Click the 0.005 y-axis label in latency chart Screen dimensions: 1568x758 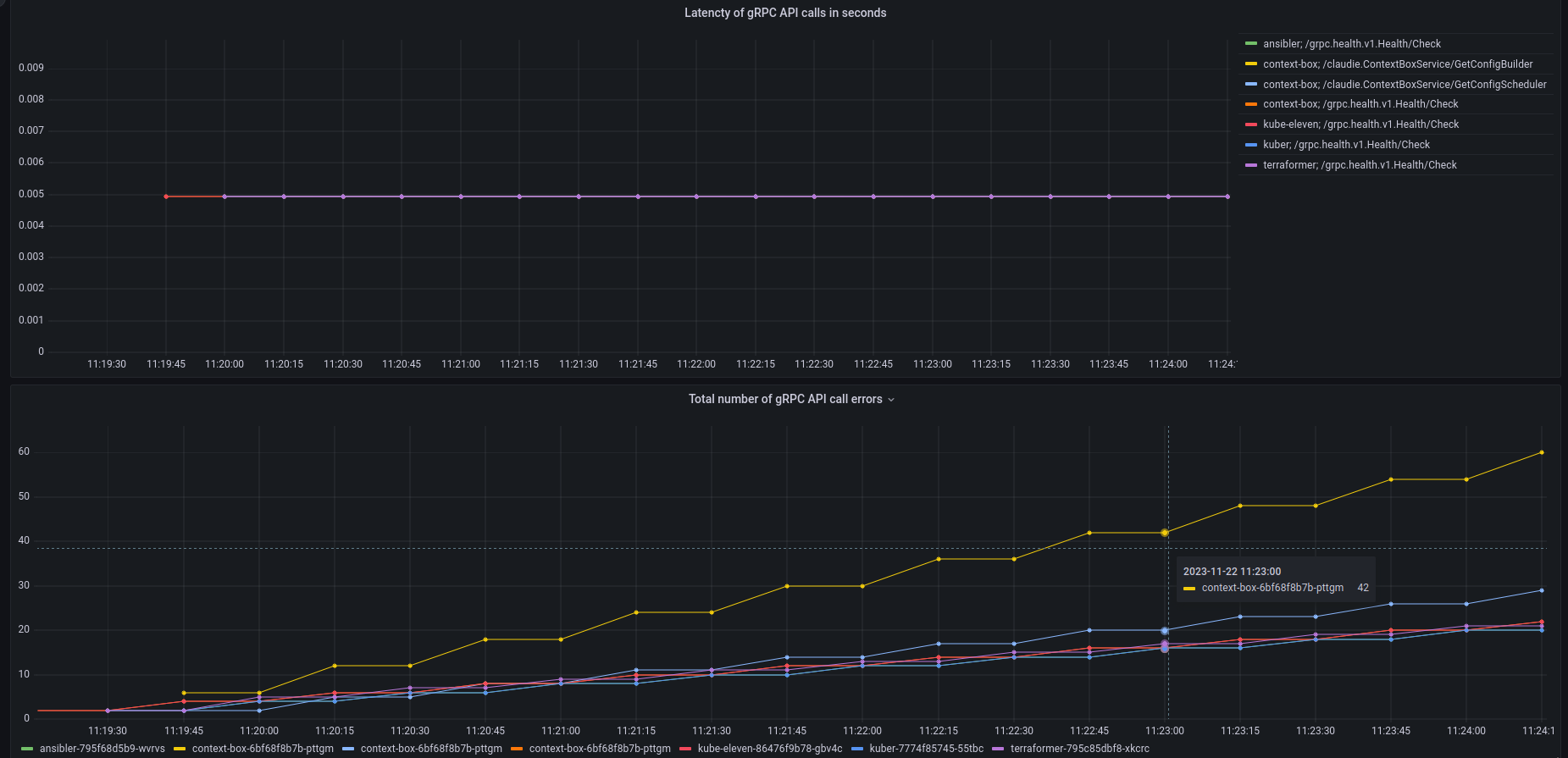[31, 194]
